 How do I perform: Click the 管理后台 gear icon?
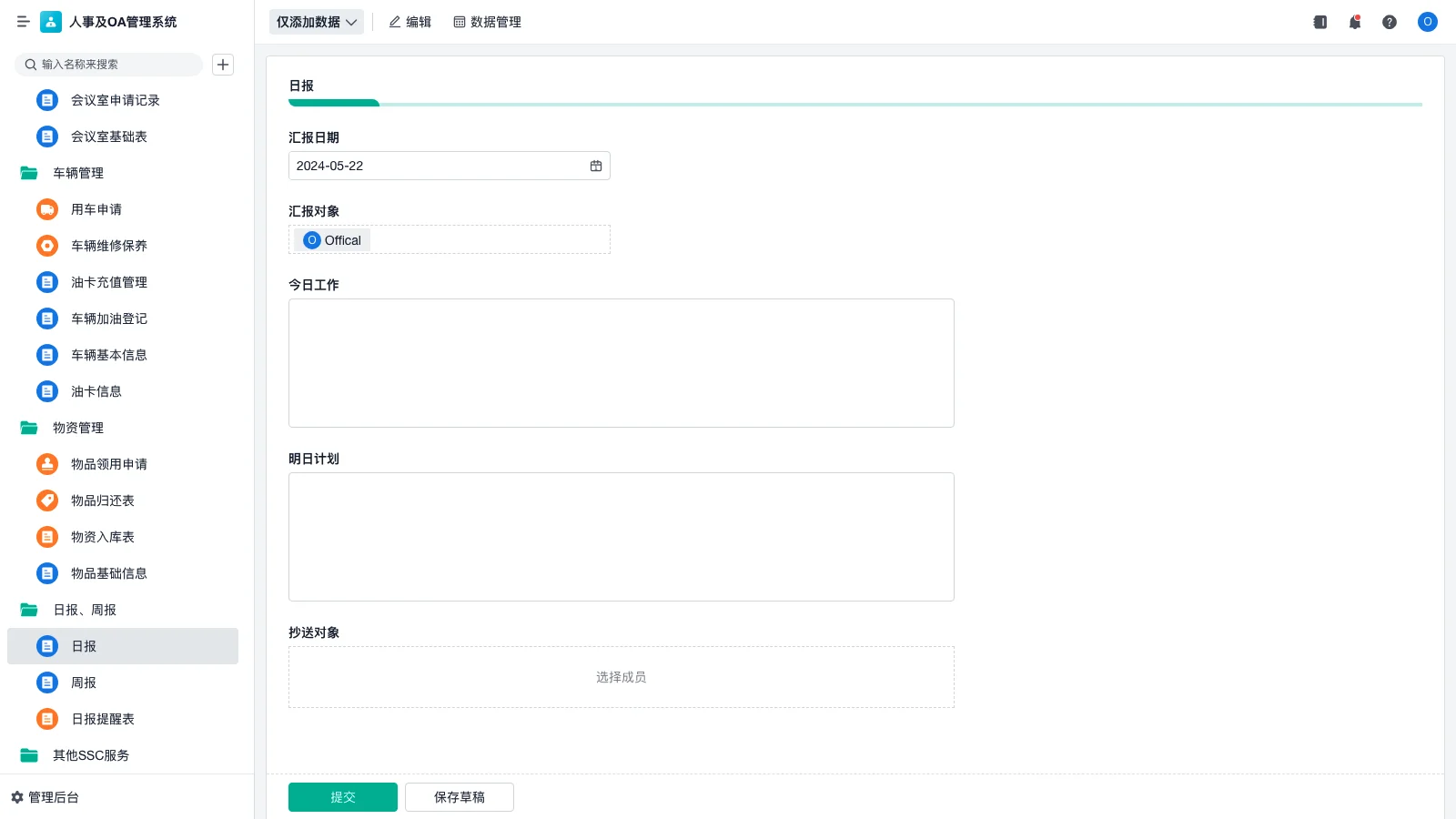coord(17,797)
